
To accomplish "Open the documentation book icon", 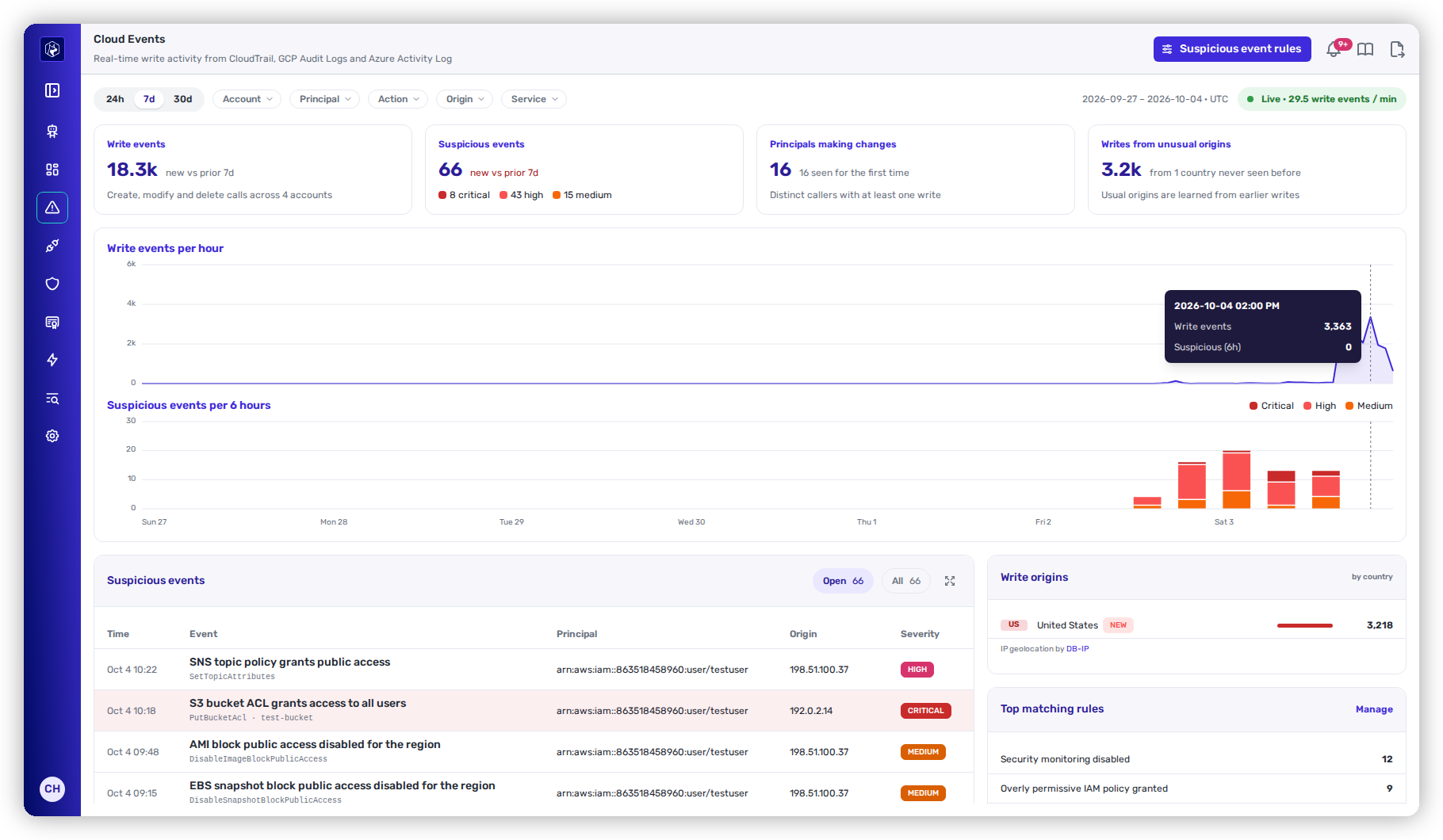I will [1365, 49].
